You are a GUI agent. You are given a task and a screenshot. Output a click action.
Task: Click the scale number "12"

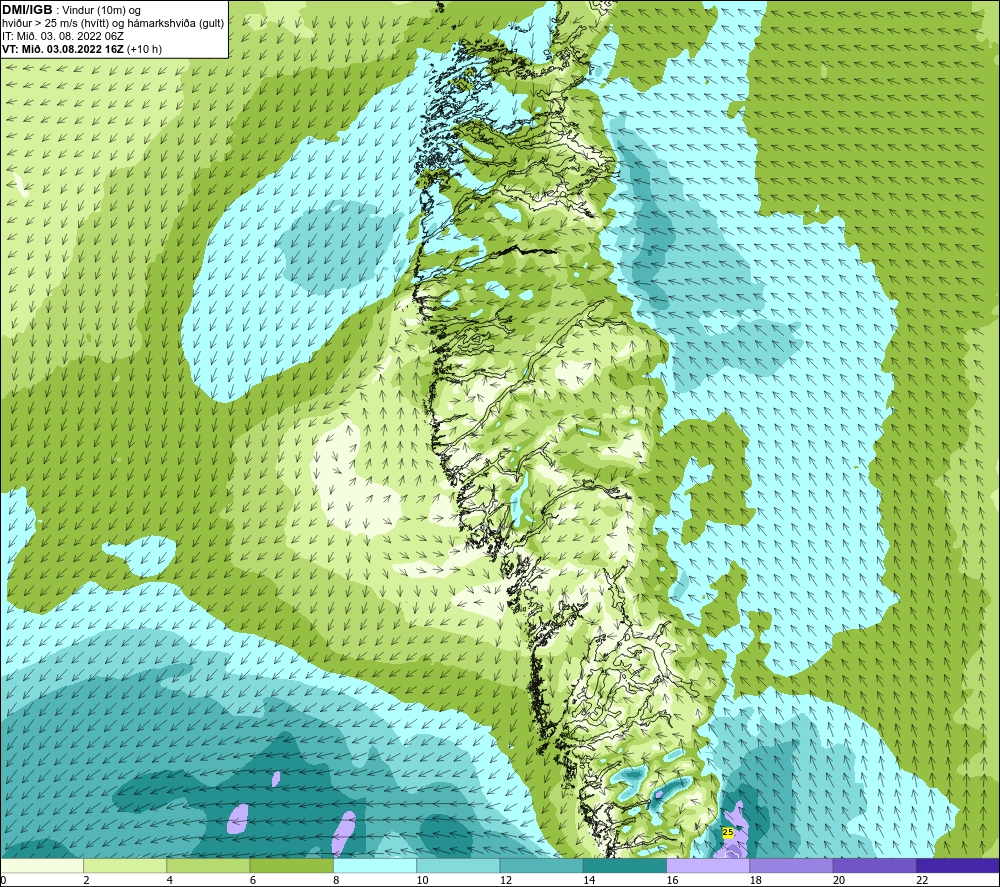[x=506, y=880]
